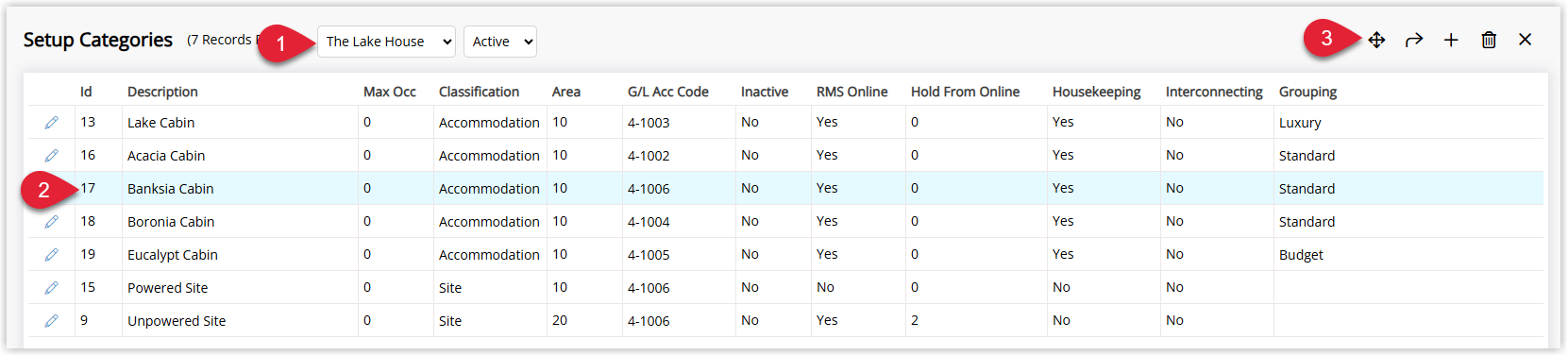
Task: Click RMS Online No in Powered Site row
Action: coord(825,288)
